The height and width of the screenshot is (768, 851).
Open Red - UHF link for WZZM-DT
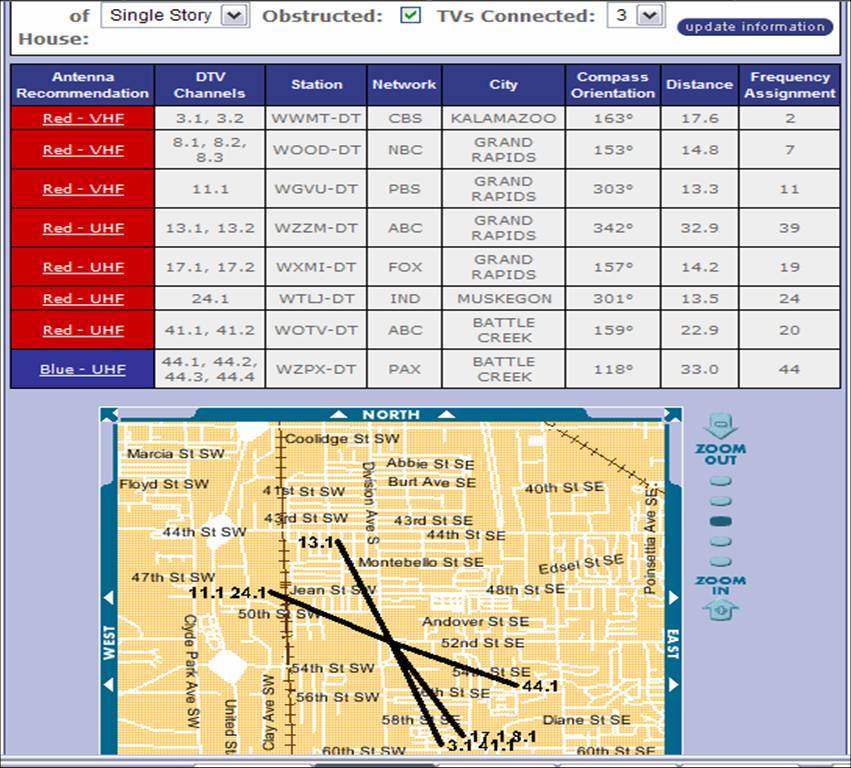click(83, 228)
